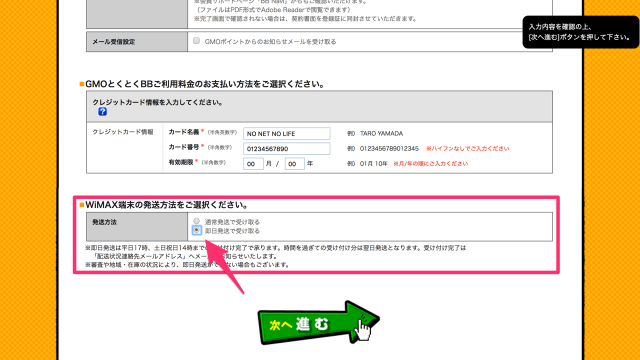
Task: Click the 入力内容を確認の上 tooltip box
Action: [580, 32]
